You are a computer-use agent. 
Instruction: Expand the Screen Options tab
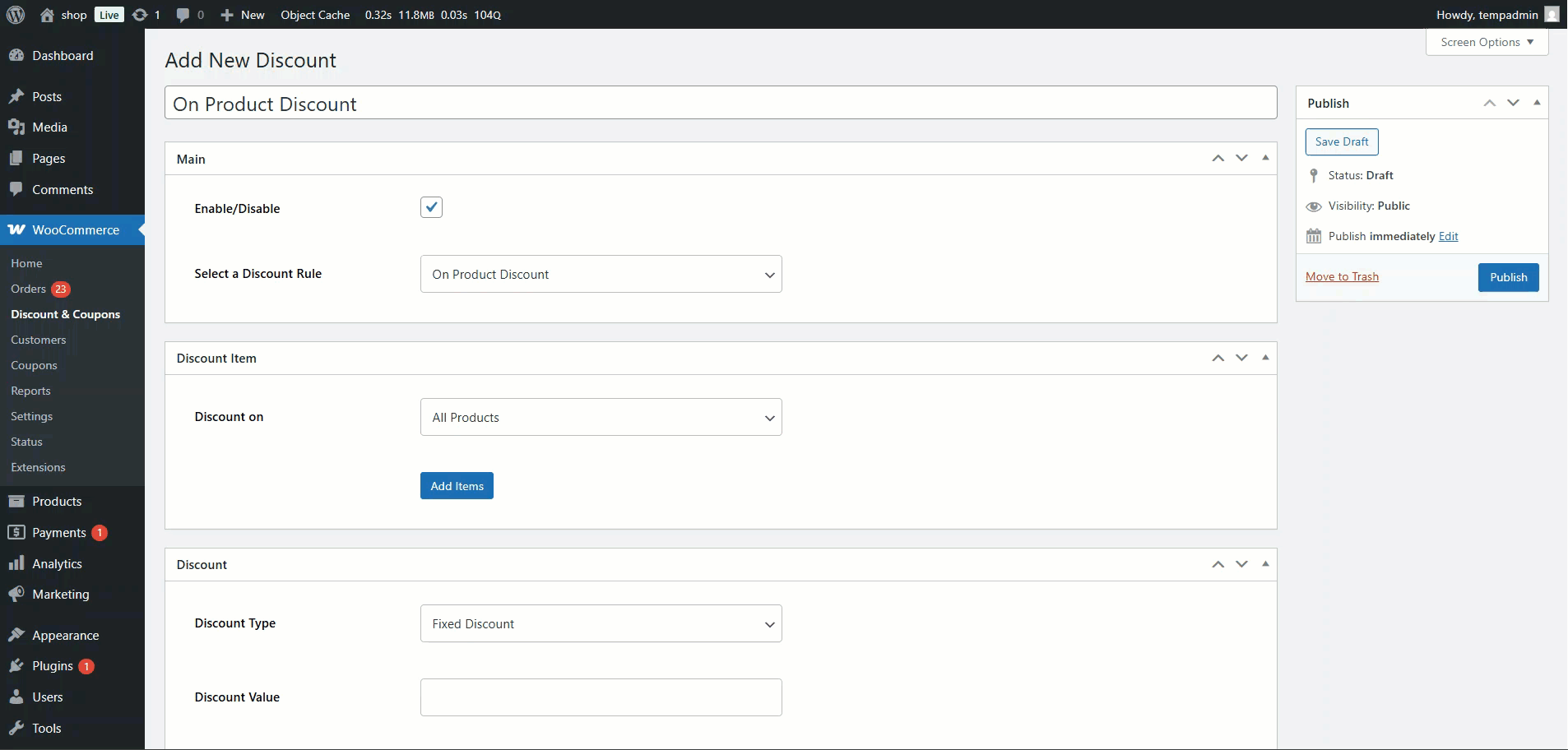pyautogui.click(x=1487, y=42)
